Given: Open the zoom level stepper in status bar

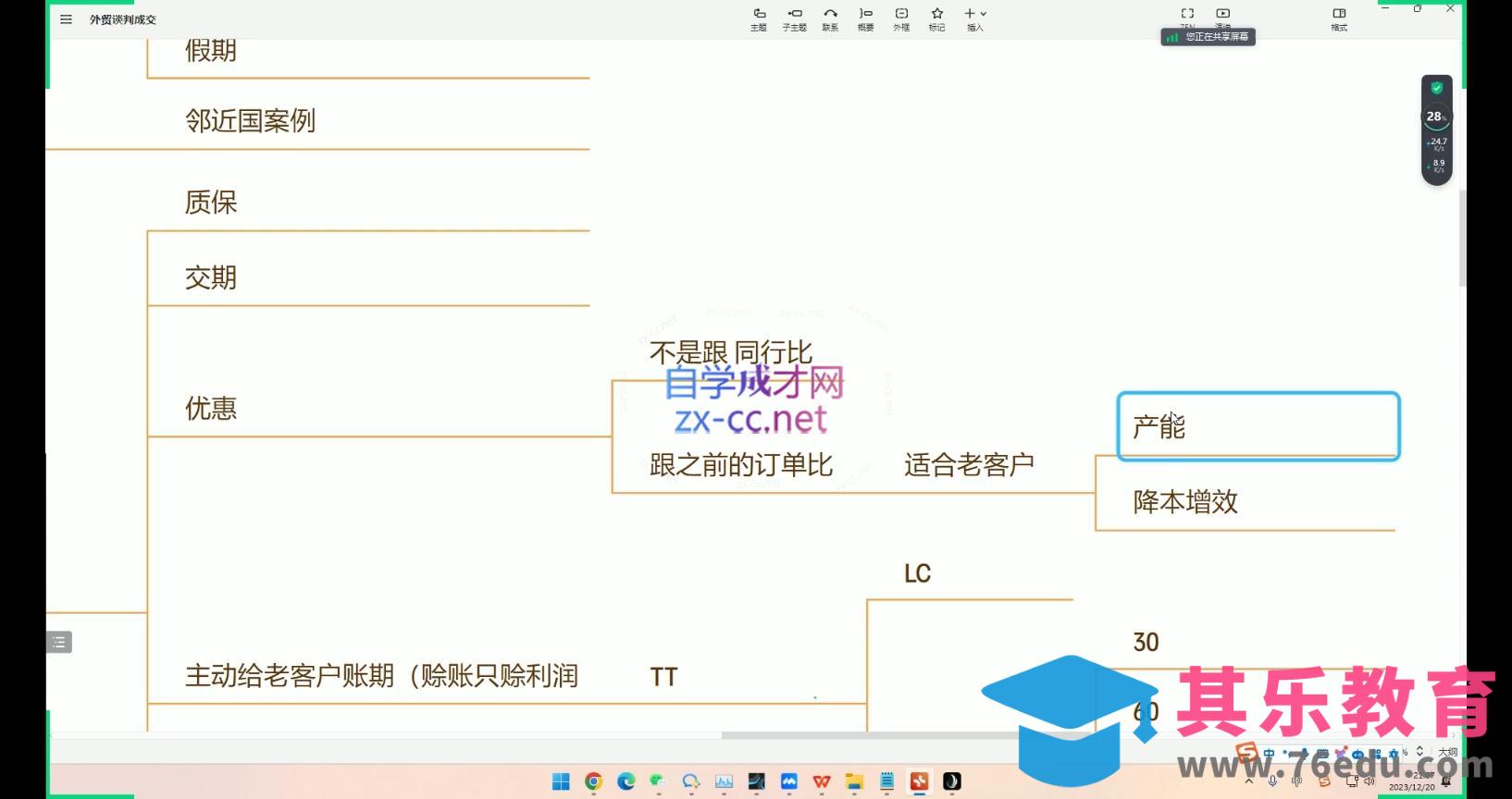Looking at the screenshot, I should pos(1419,752).
